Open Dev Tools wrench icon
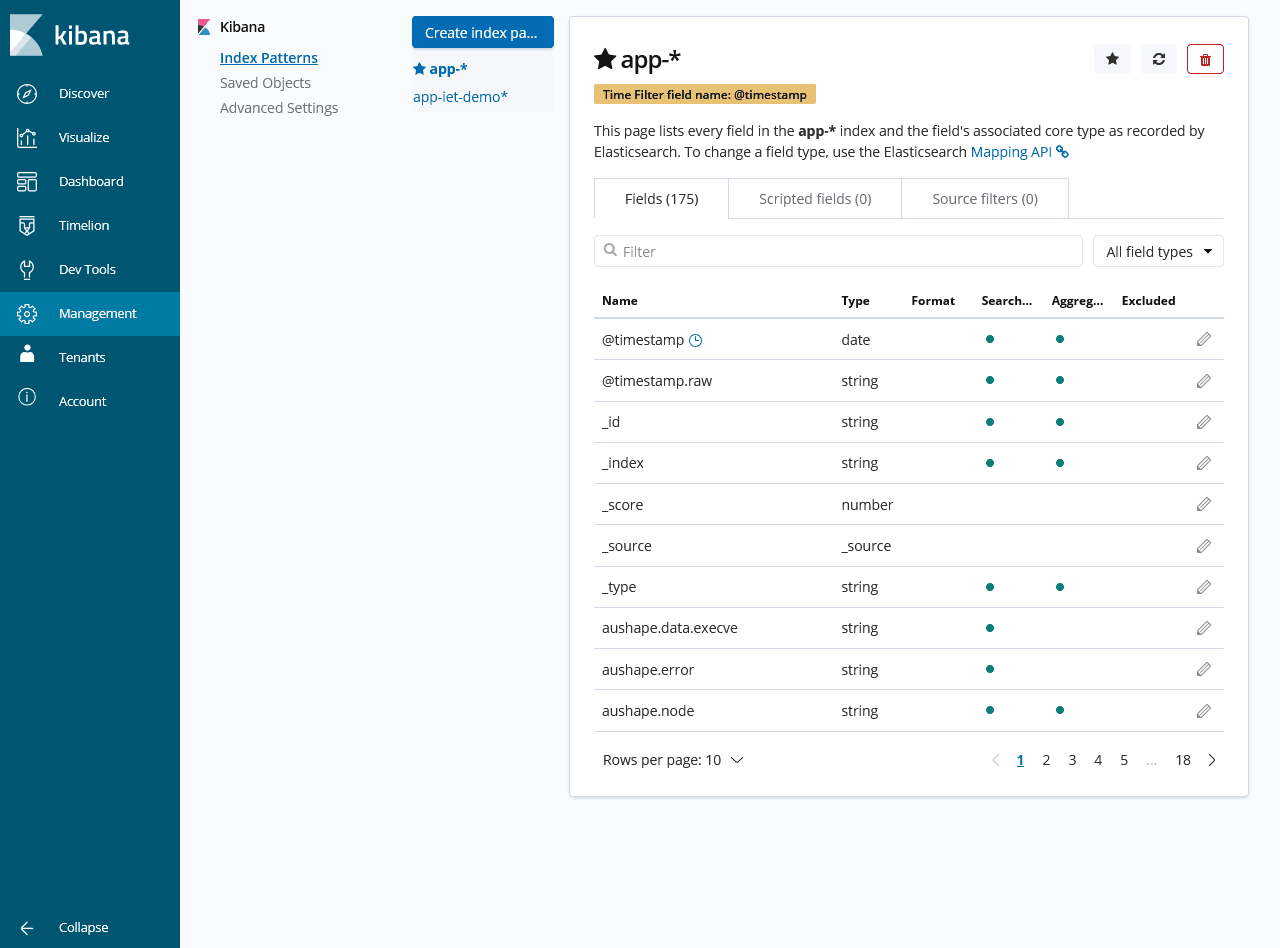The height and width of the screenshot is (948, 1280). tap(27, 269)
